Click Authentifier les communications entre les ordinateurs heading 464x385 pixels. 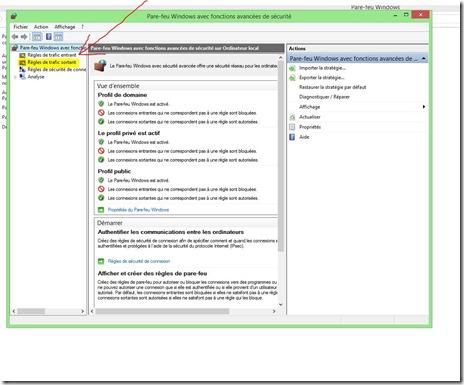pos(171,232)
